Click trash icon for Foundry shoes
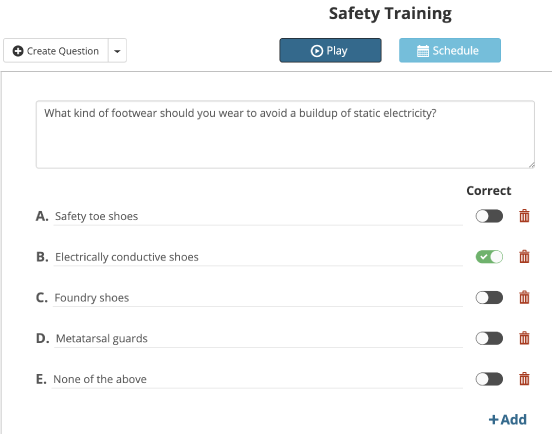The width and height of the screenshot is (553, 434). (x=524, y=297)
